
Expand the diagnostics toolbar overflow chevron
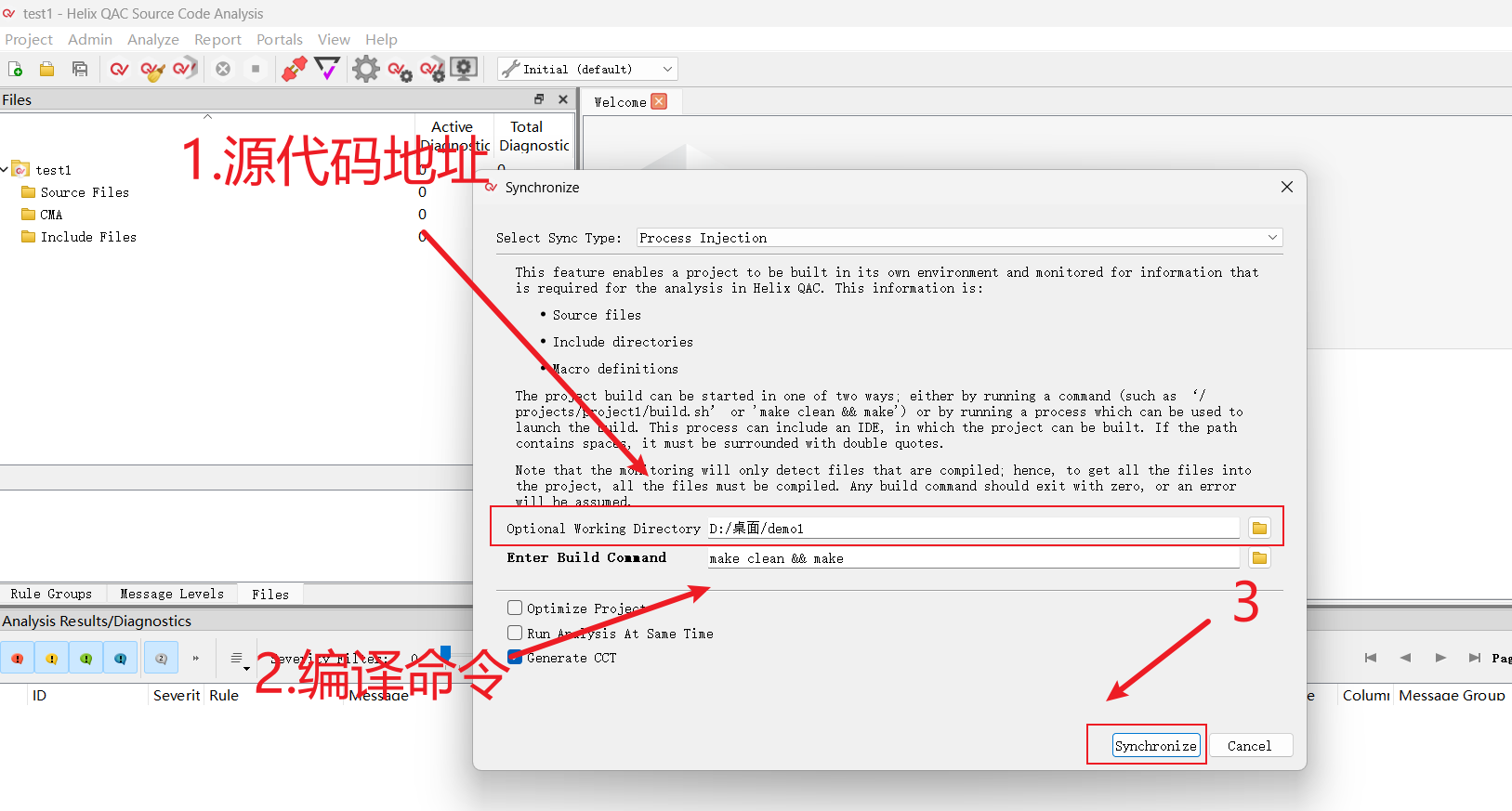tap(195, 658)
